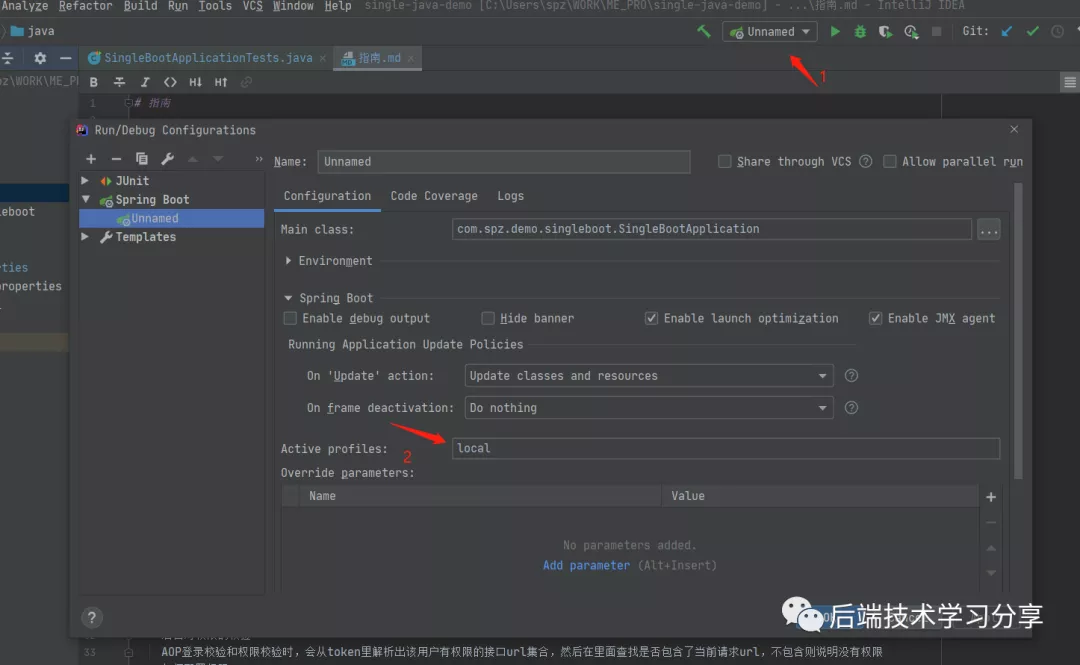Click the profiler run icon in toolbar

[911, 32]
